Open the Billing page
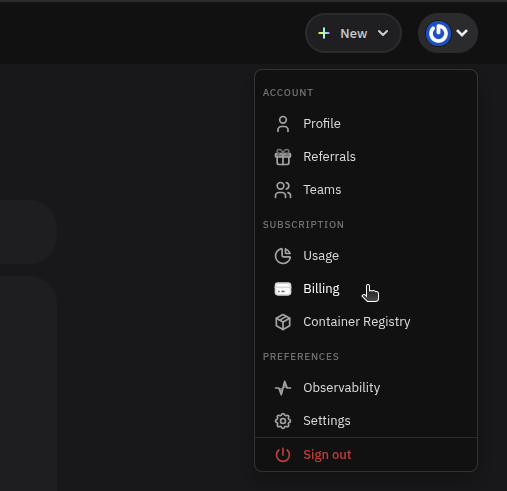This screenshot has width=507, height=491. click(x=366, y=289)
